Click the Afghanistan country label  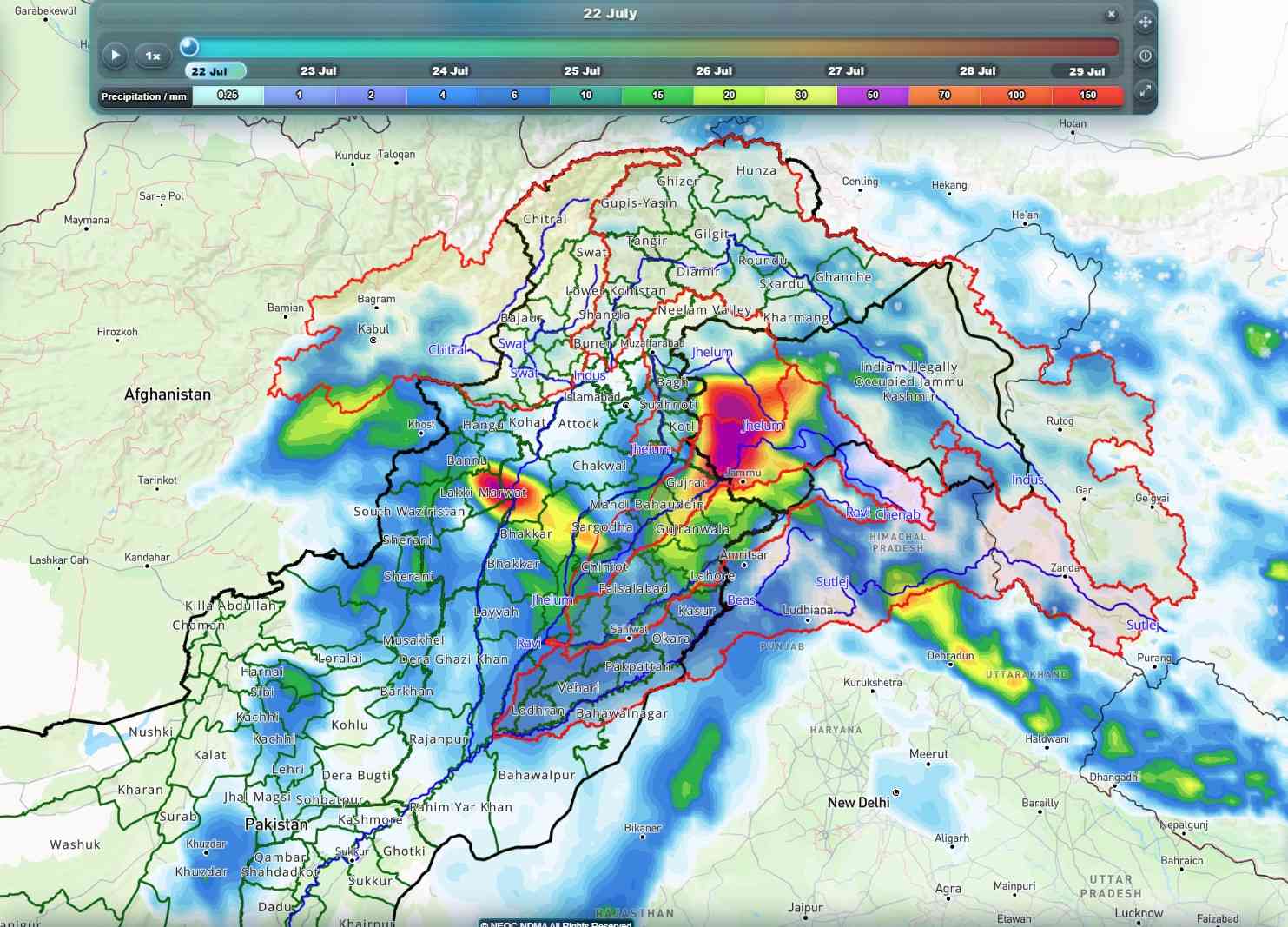click(168, 394)
